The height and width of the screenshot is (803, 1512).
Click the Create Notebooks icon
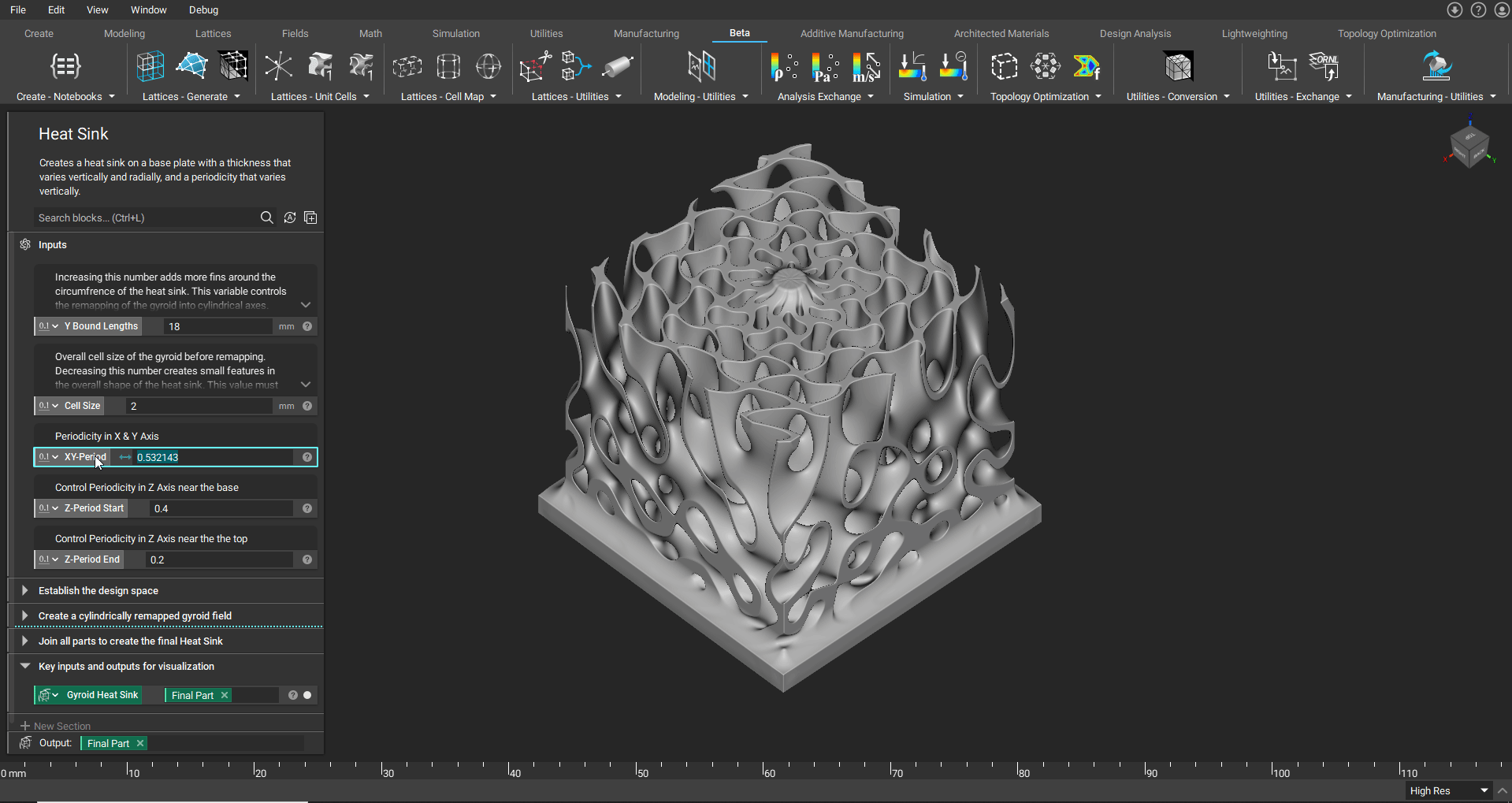(x=65, y=67)
